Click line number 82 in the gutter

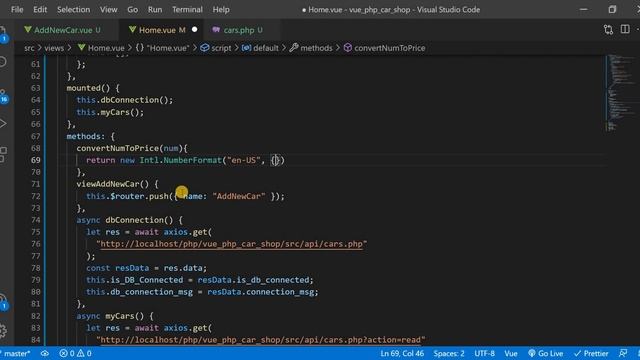point(36,316)
